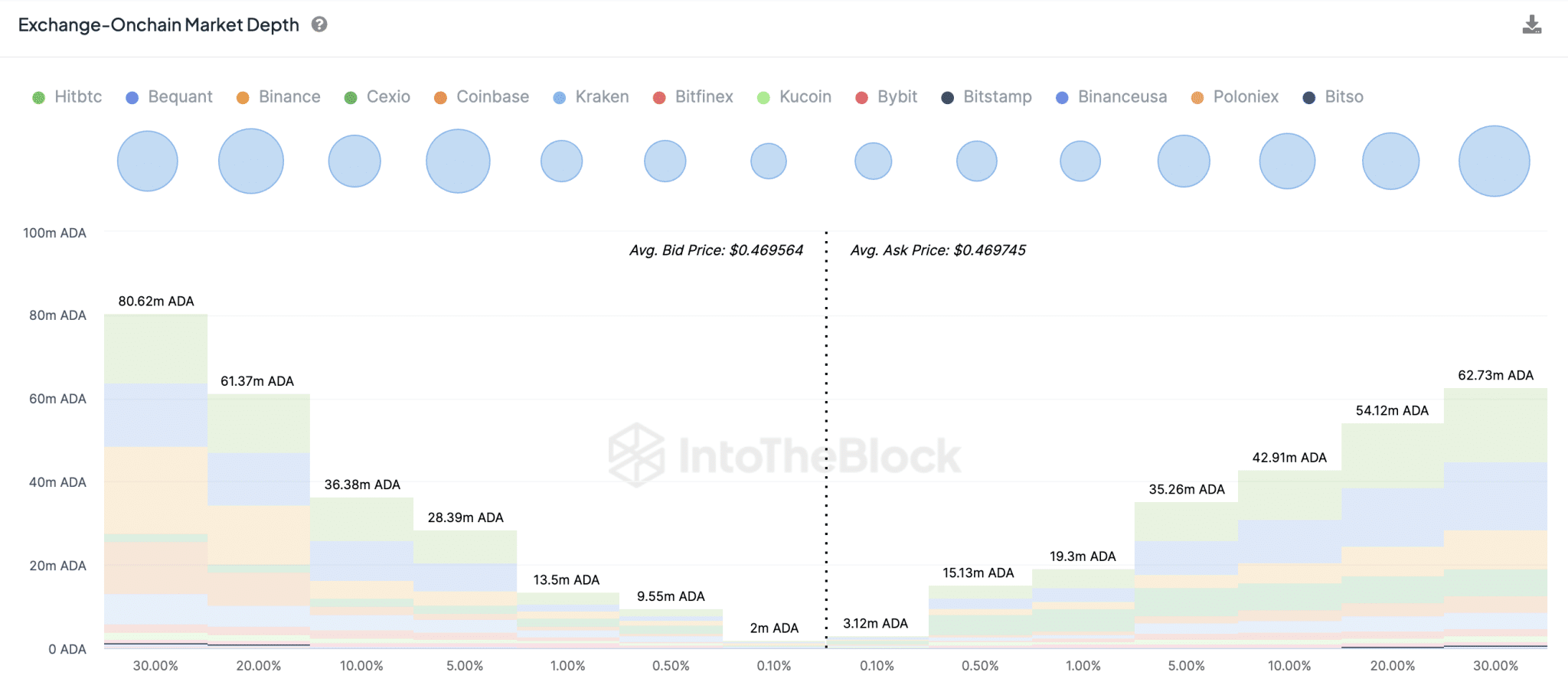Click the 60m ADA axis label
The height and width of the screenshot is (695, 1568).
[57, 399]
